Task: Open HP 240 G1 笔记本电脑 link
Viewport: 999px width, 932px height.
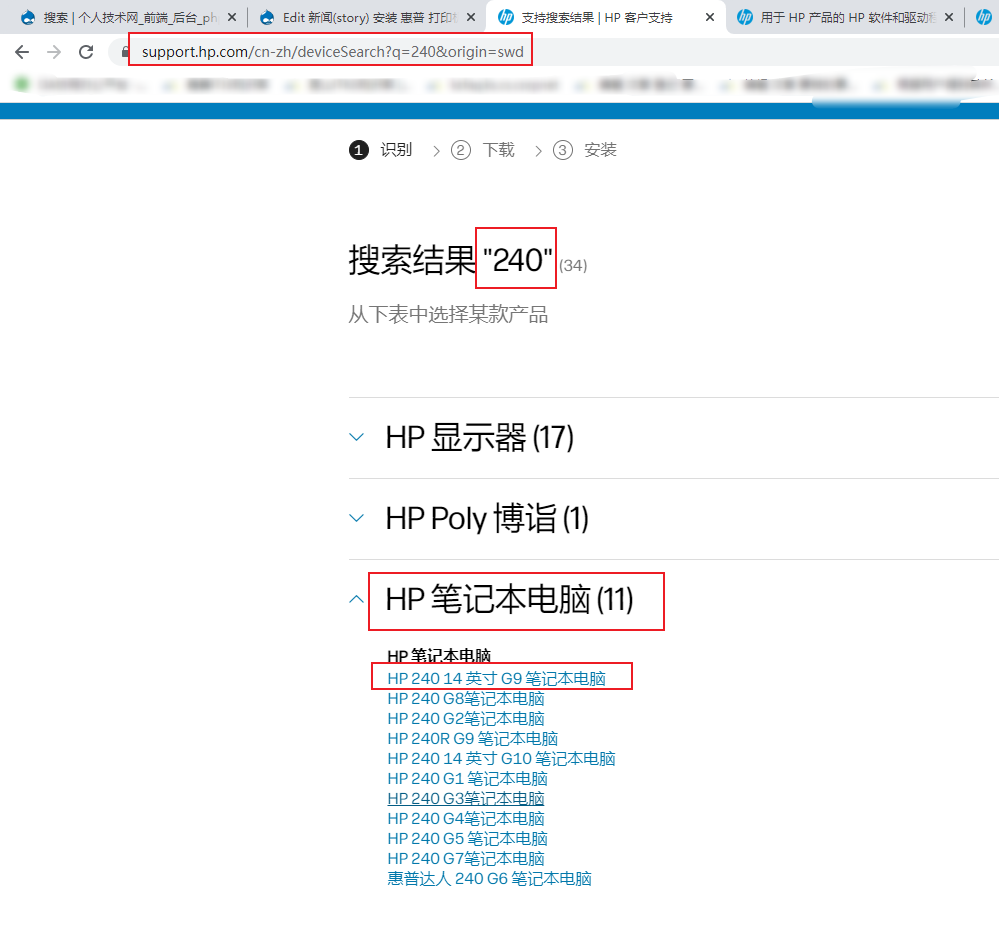Action: click(468, 778)
